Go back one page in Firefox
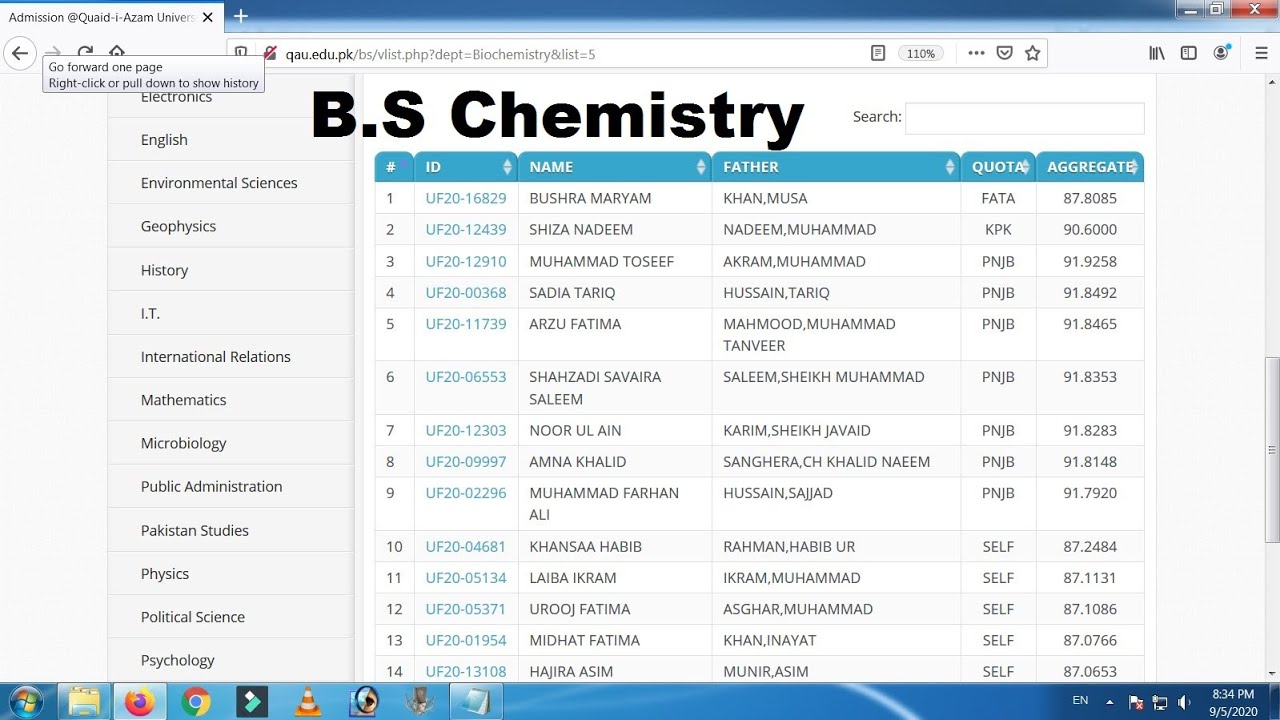Screen dimensions: 1280x720 point(19,53)
